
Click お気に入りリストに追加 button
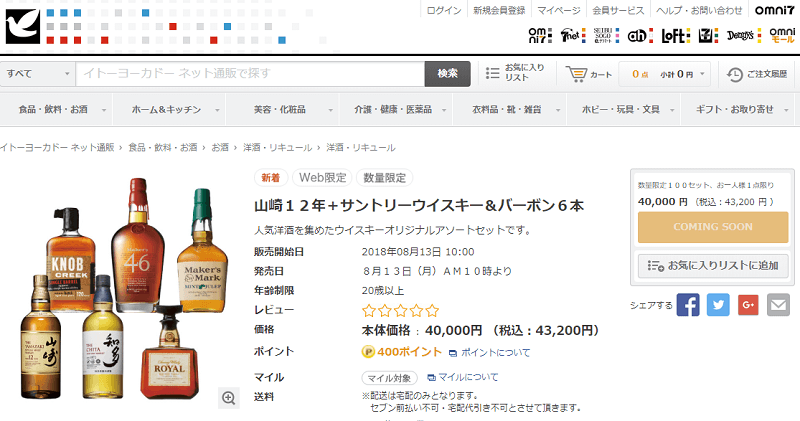(713, 265)
